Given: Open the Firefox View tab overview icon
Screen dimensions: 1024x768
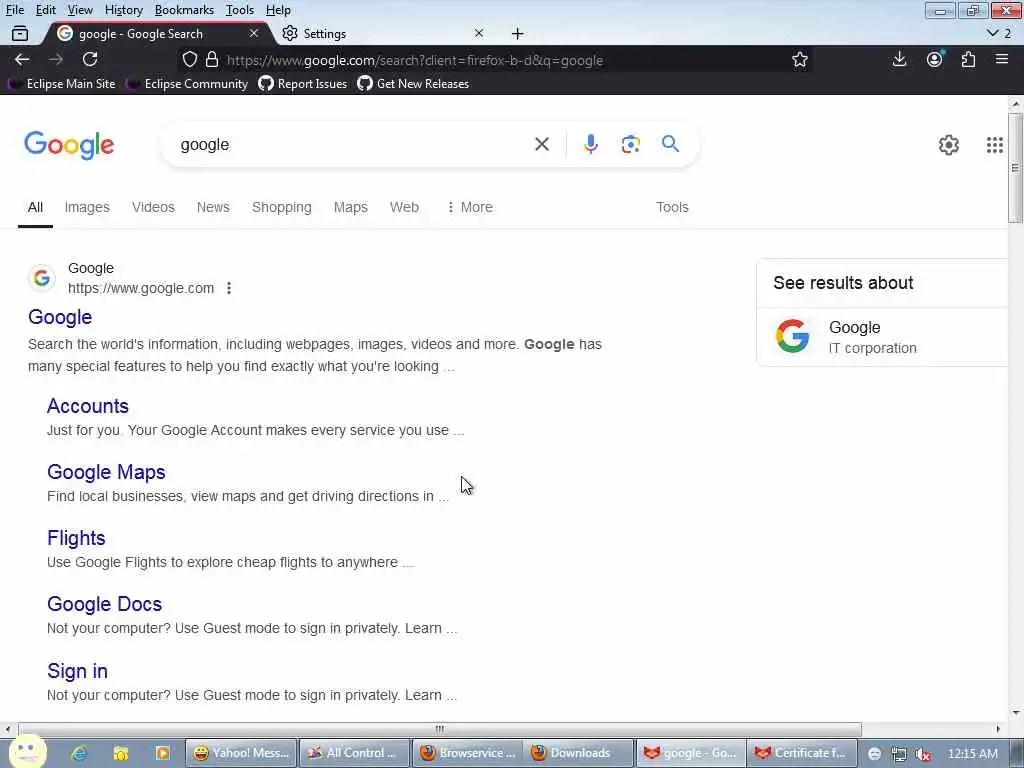Looking at the screenshot, I should point(20,33).
